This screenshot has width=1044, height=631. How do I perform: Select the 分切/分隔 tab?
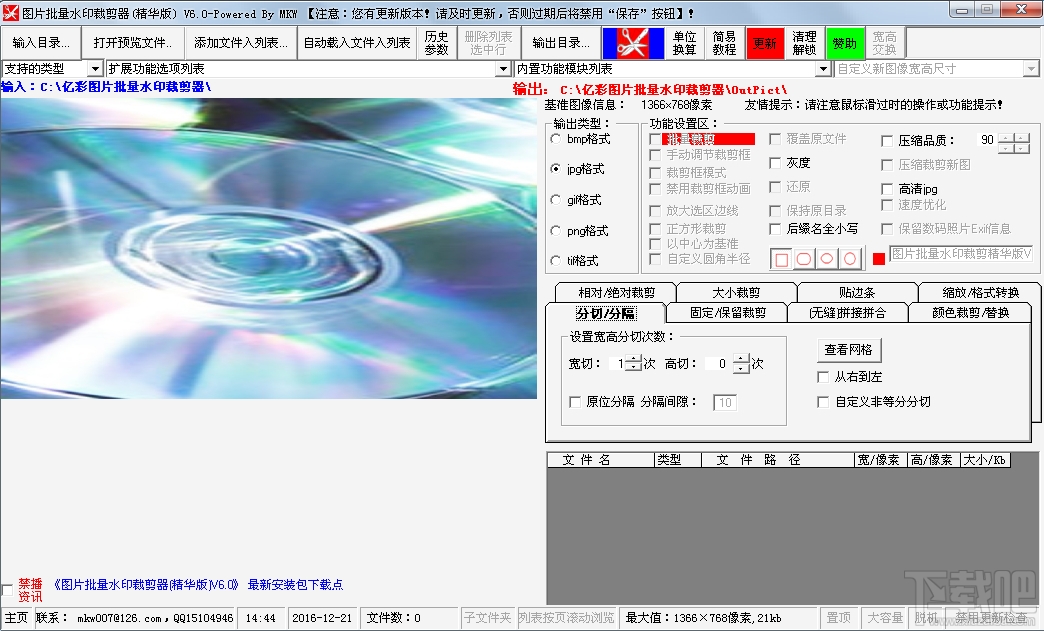(606, 313)
